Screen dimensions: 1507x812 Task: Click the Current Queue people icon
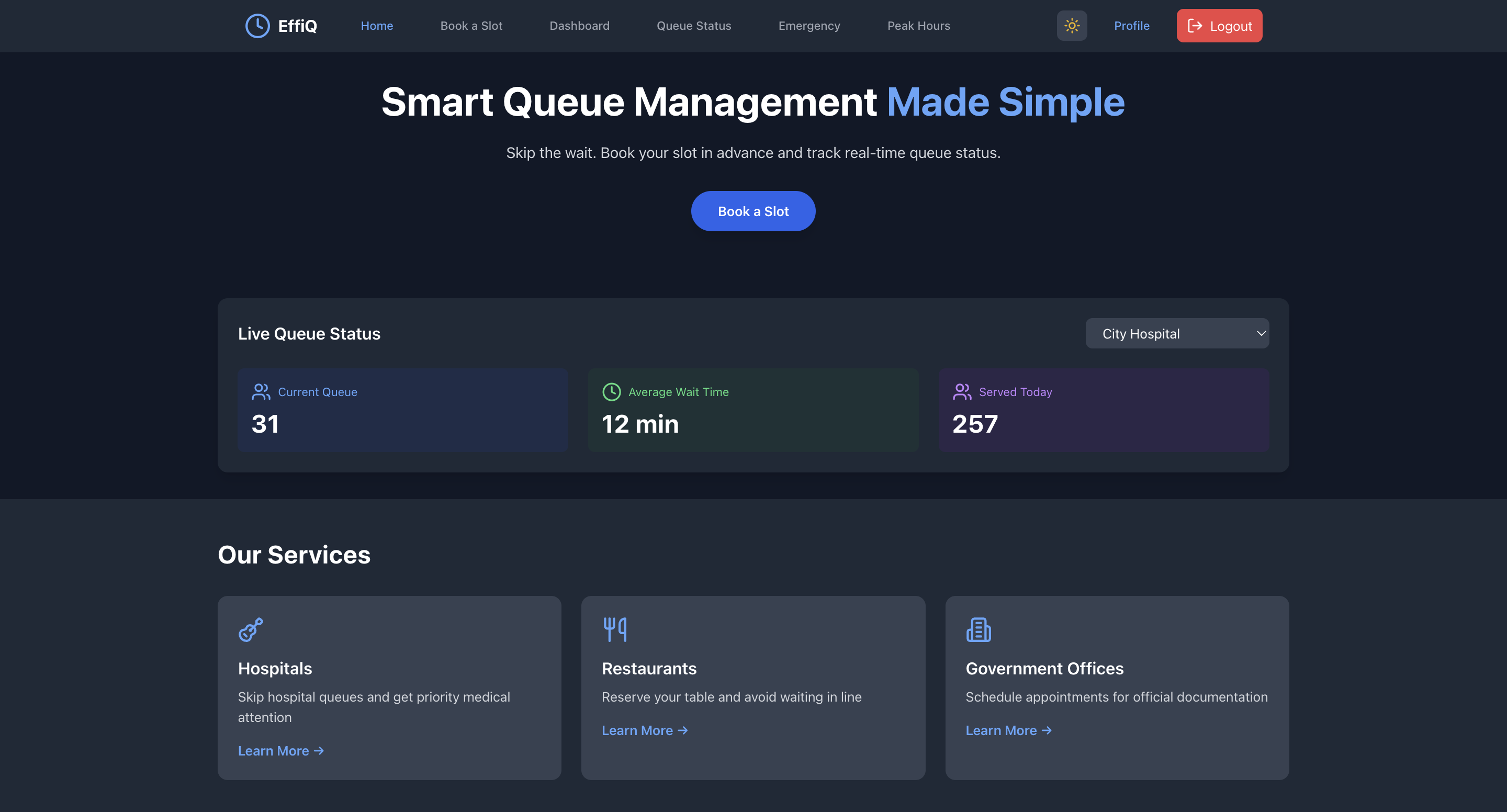point(261,391)
